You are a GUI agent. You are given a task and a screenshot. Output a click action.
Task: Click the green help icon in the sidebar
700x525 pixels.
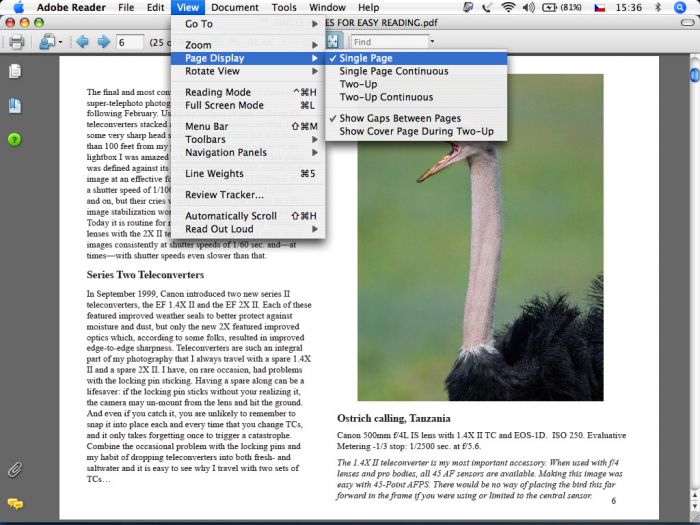tap(15, 139)
